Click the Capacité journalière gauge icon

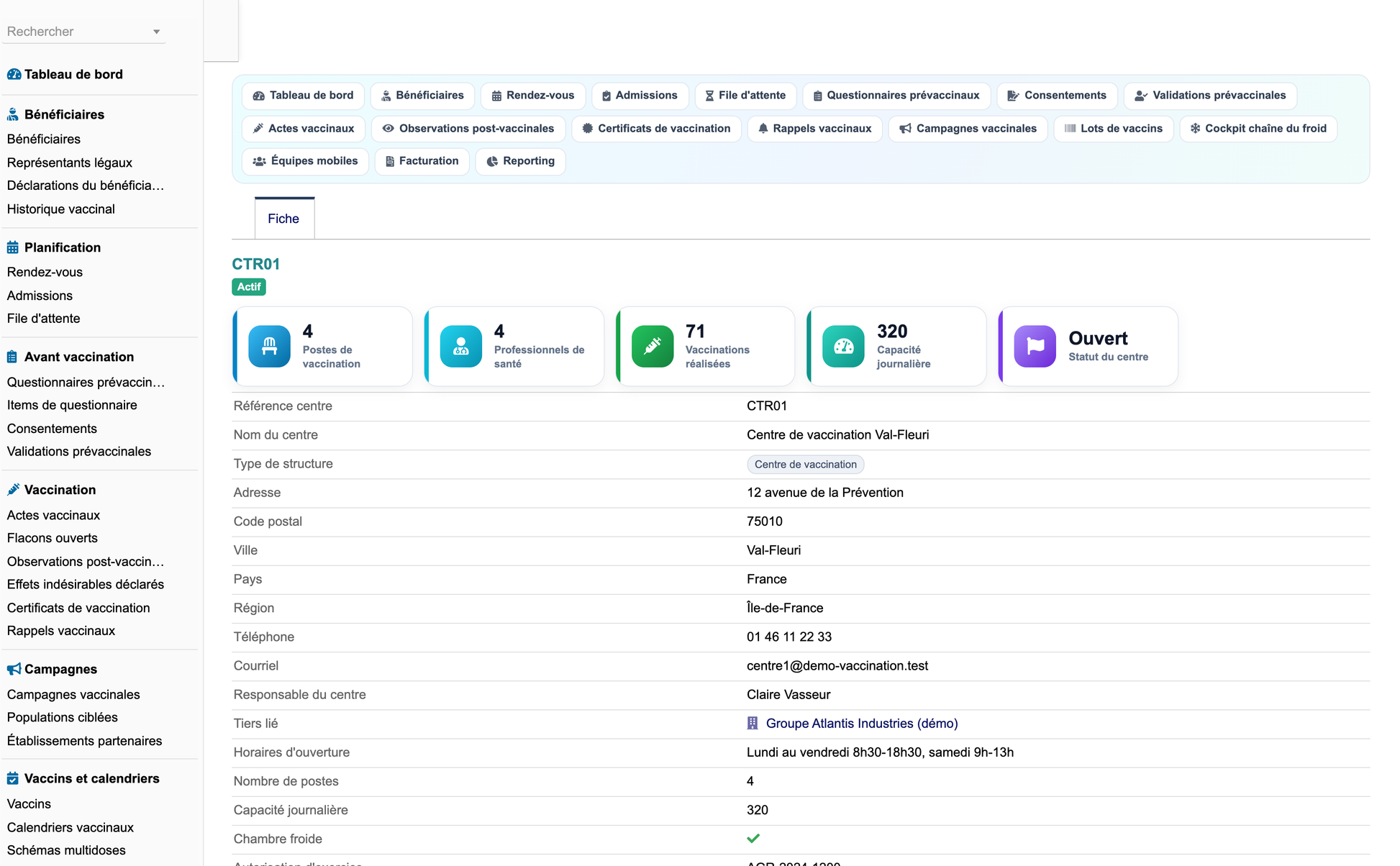click(x=843, y=347)
